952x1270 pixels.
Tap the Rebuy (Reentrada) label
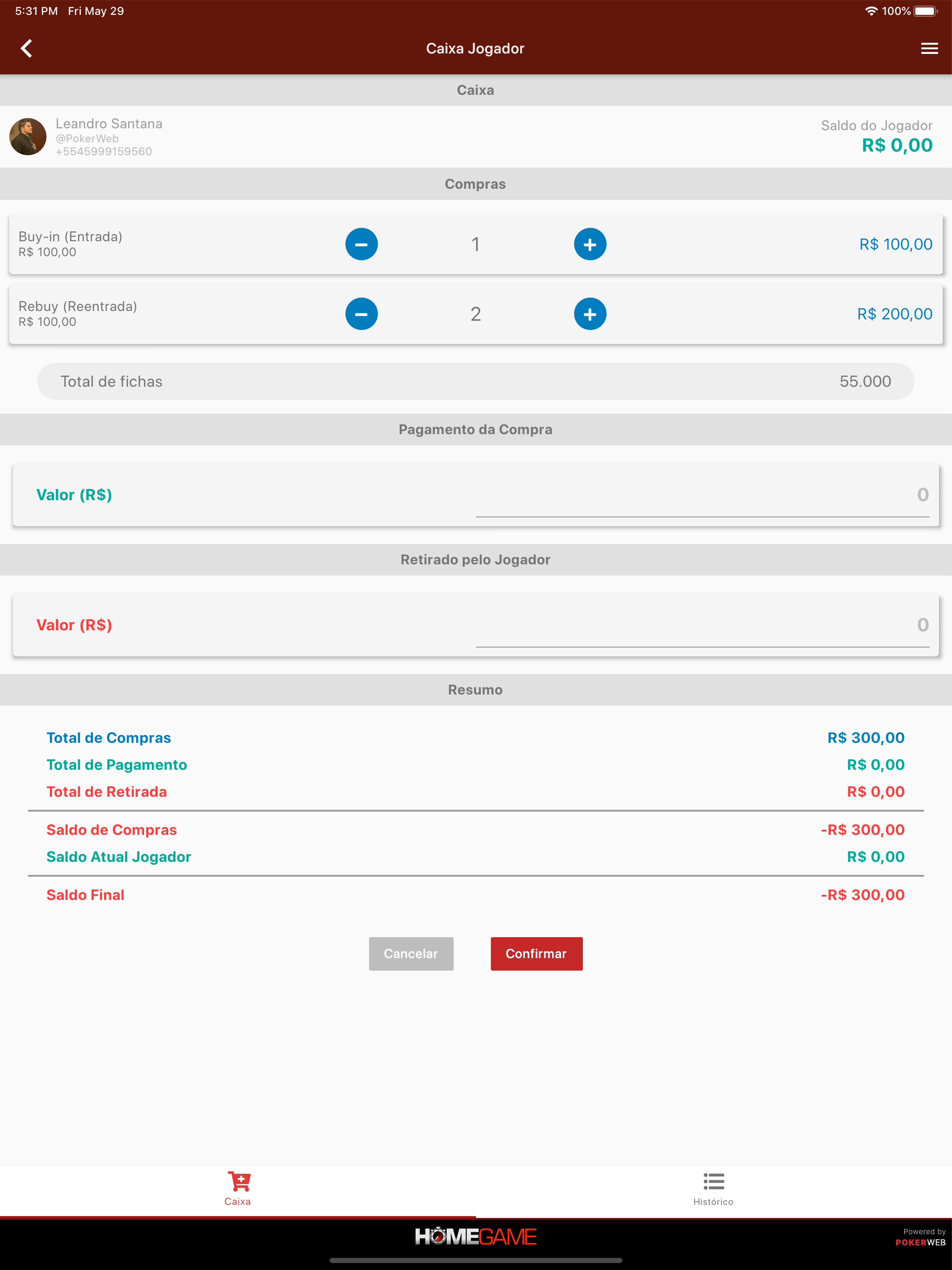78,306
